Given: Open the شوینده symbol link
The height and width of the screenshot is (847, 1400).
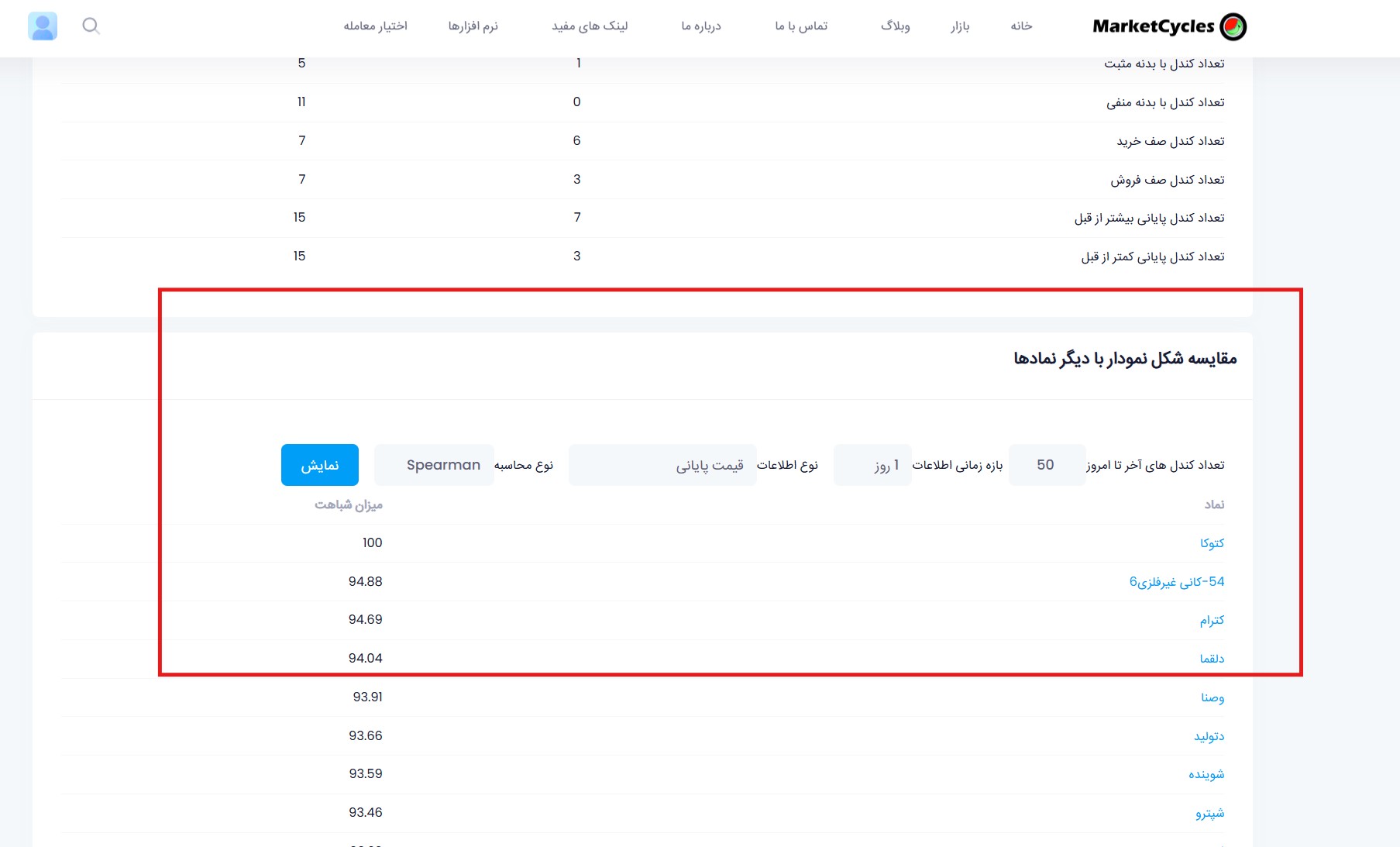Looking at the screenshot, I should 1206,774.
